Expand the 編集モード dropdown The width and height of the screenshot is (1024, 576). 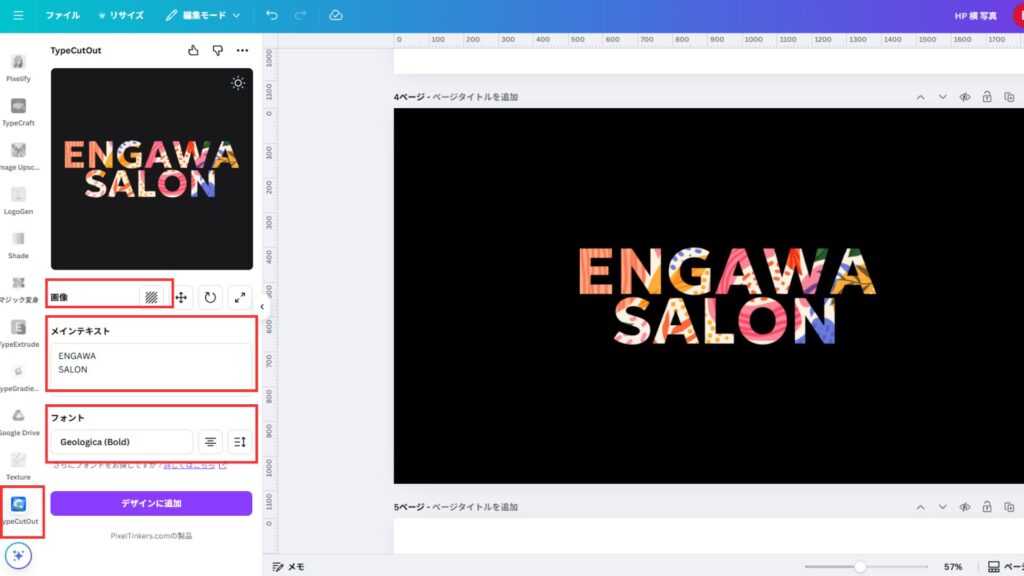[x=203, y=15]
